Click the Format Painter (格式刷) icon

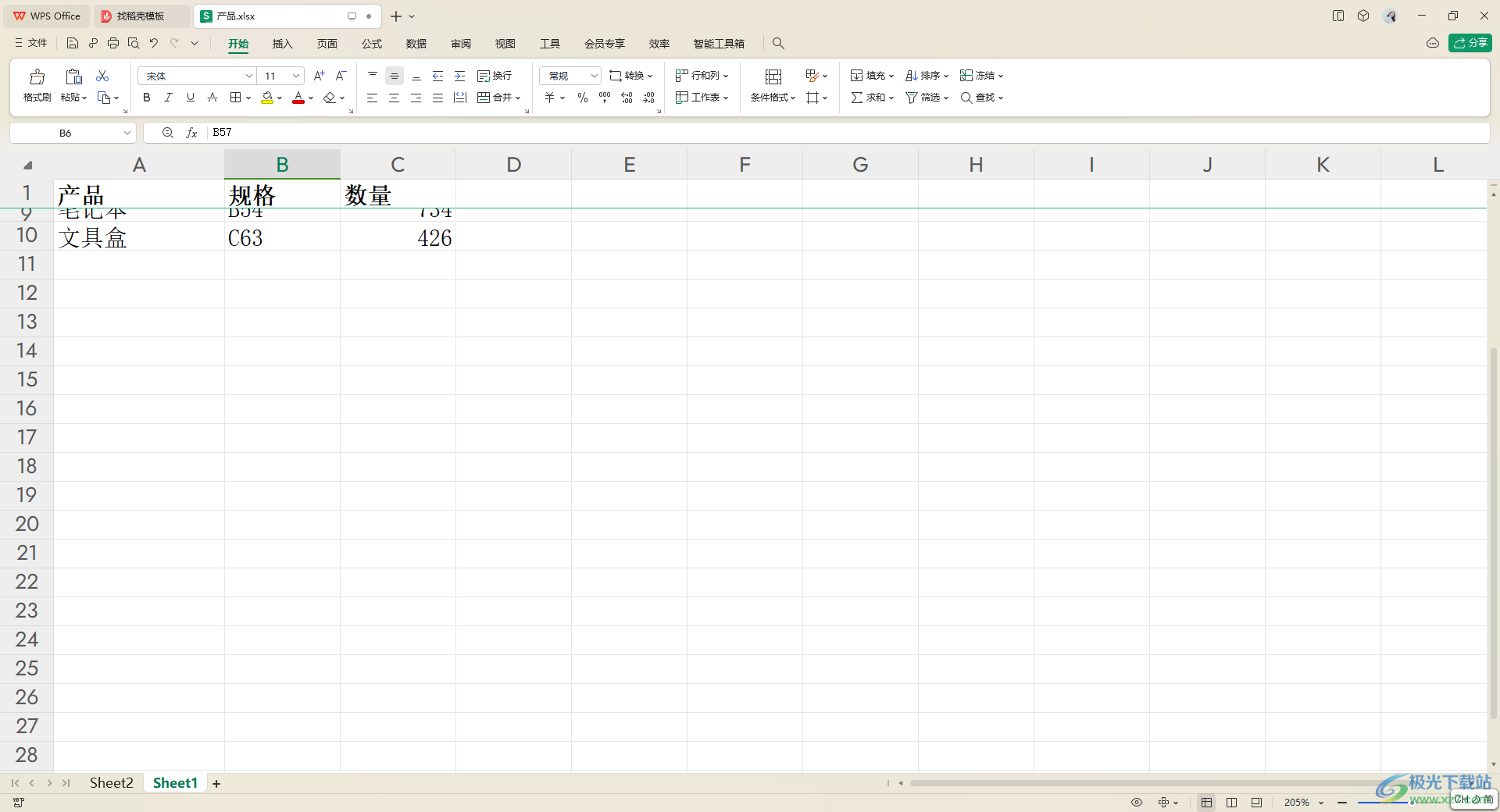tap(37, 77)
